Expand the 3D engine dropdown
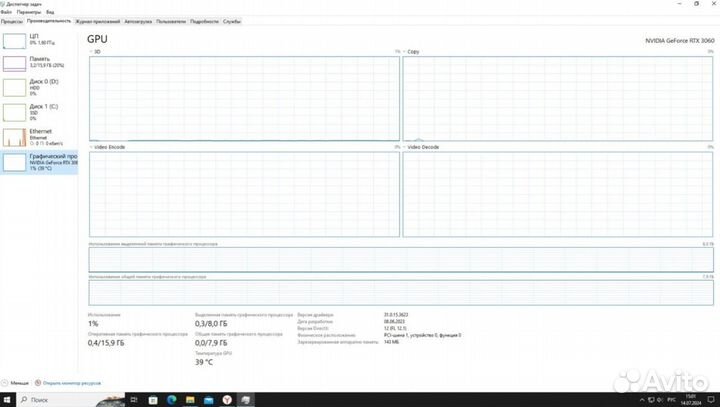The image size is (720, 407). tap(95, 52)
